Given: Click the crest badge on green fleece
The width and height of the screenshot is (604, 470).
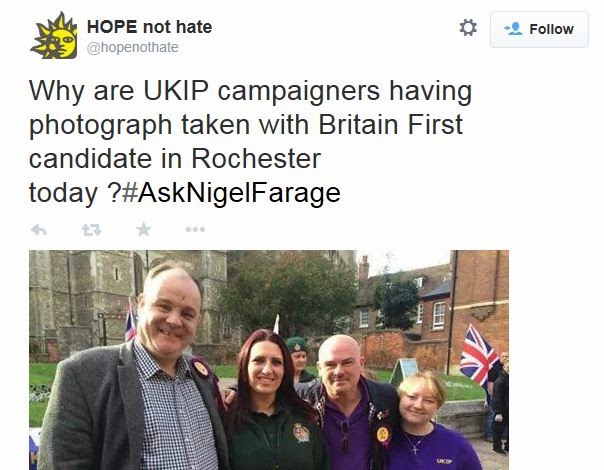Looking at the screenshot, I should click(x=301, y=432).
